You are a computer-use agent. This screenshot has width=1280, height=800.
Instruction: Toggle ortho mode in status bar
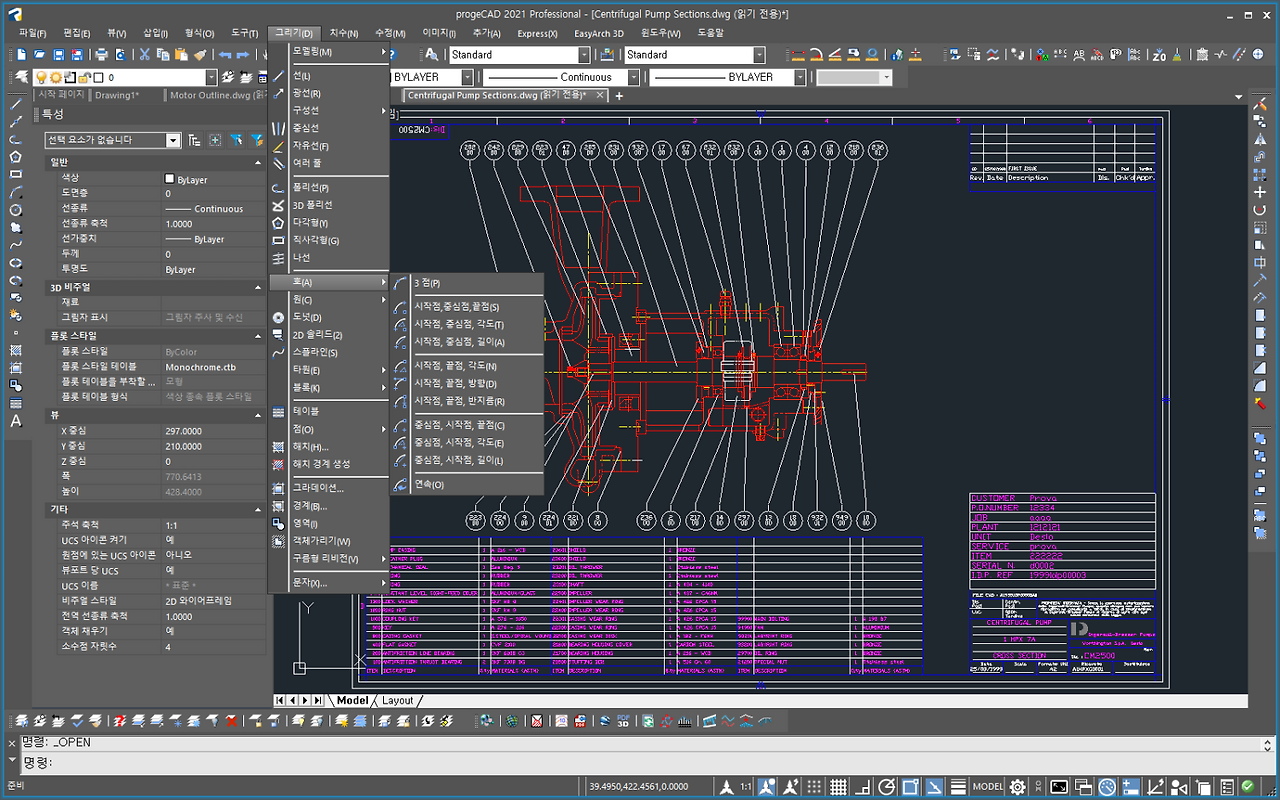862,787
